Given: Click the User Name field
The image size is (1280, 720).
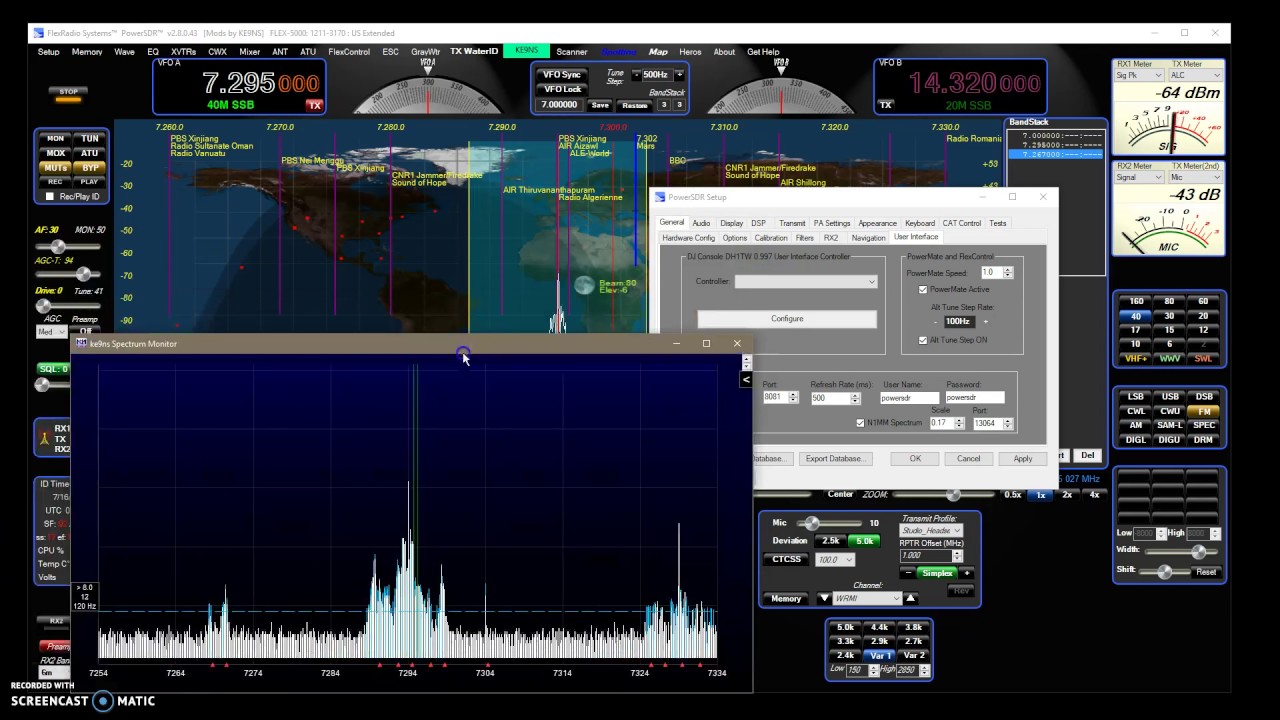Looking at the screenshot, I should tap(908, 398).
